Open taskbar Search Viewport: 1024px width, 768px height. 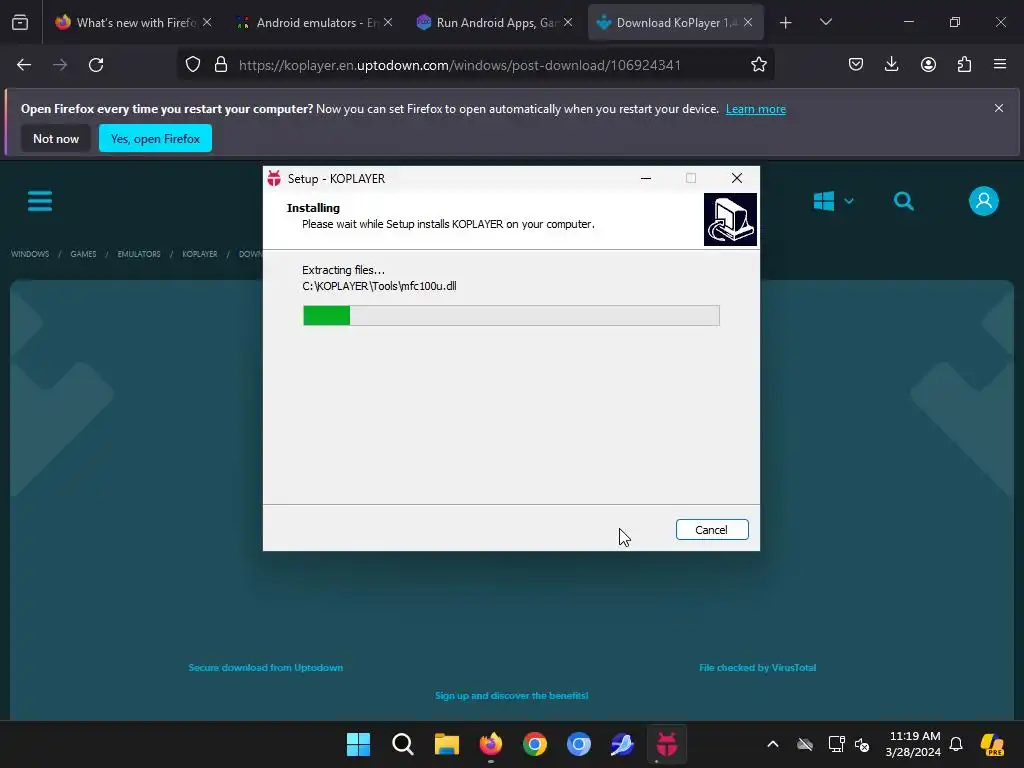[402, 744]
